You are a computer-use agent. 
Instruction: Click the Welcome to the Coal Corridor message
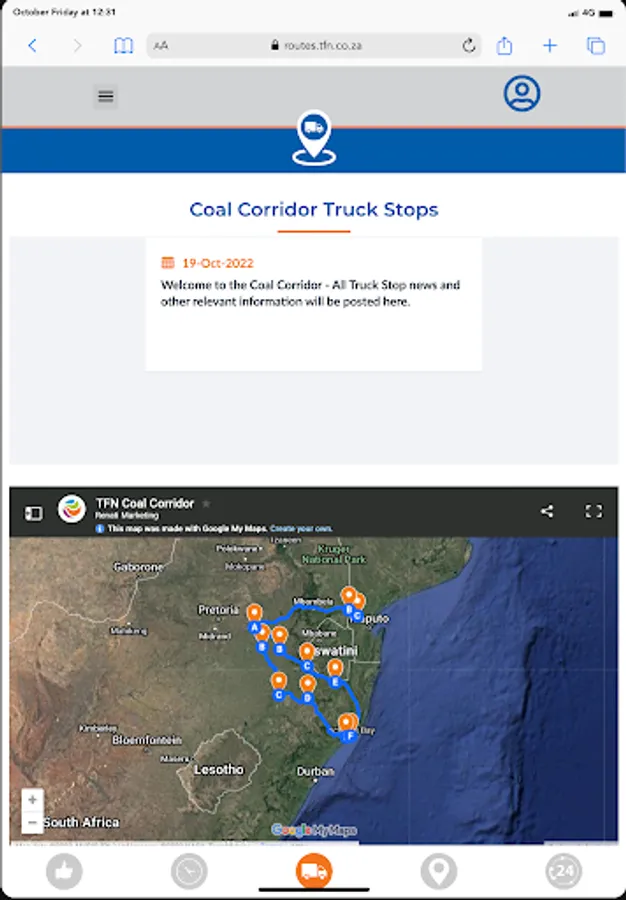(x=310, y=293)
